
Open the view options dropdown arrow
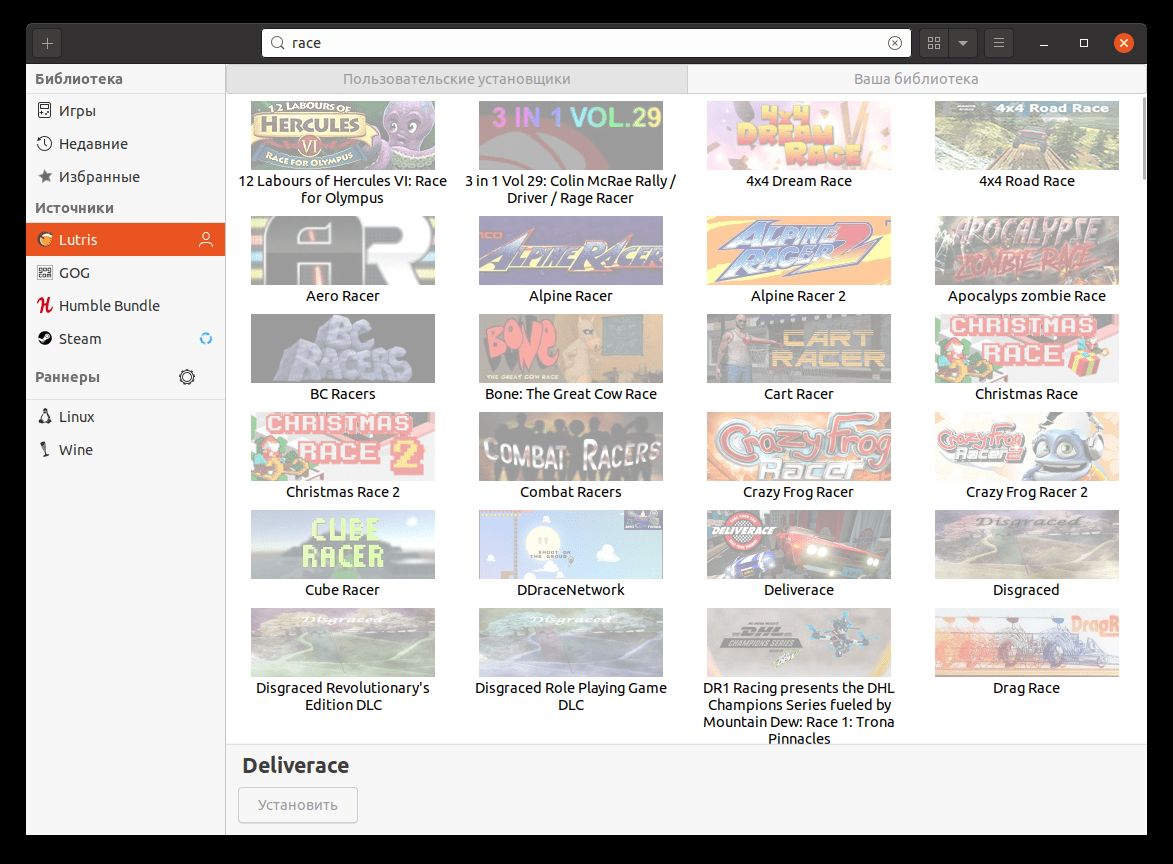click(963, 43)
